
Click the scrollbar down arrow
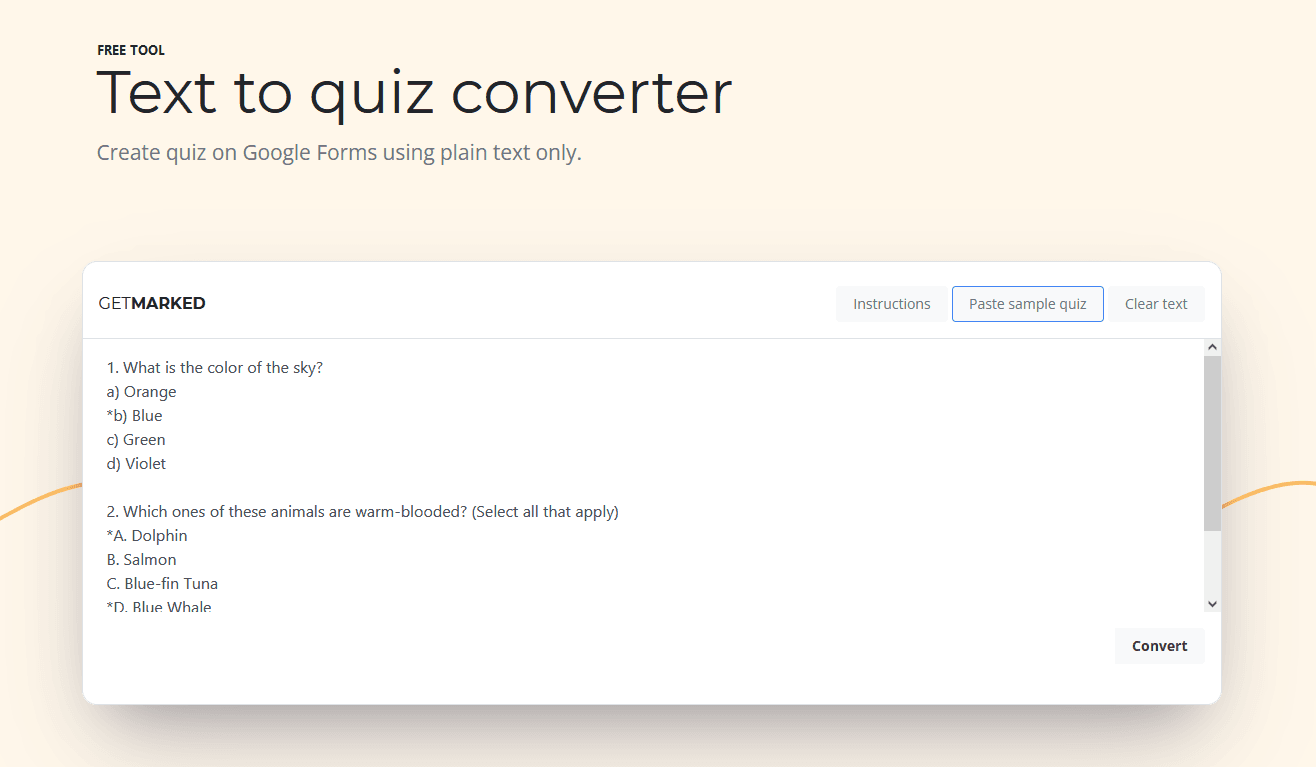pos(1211,604)
